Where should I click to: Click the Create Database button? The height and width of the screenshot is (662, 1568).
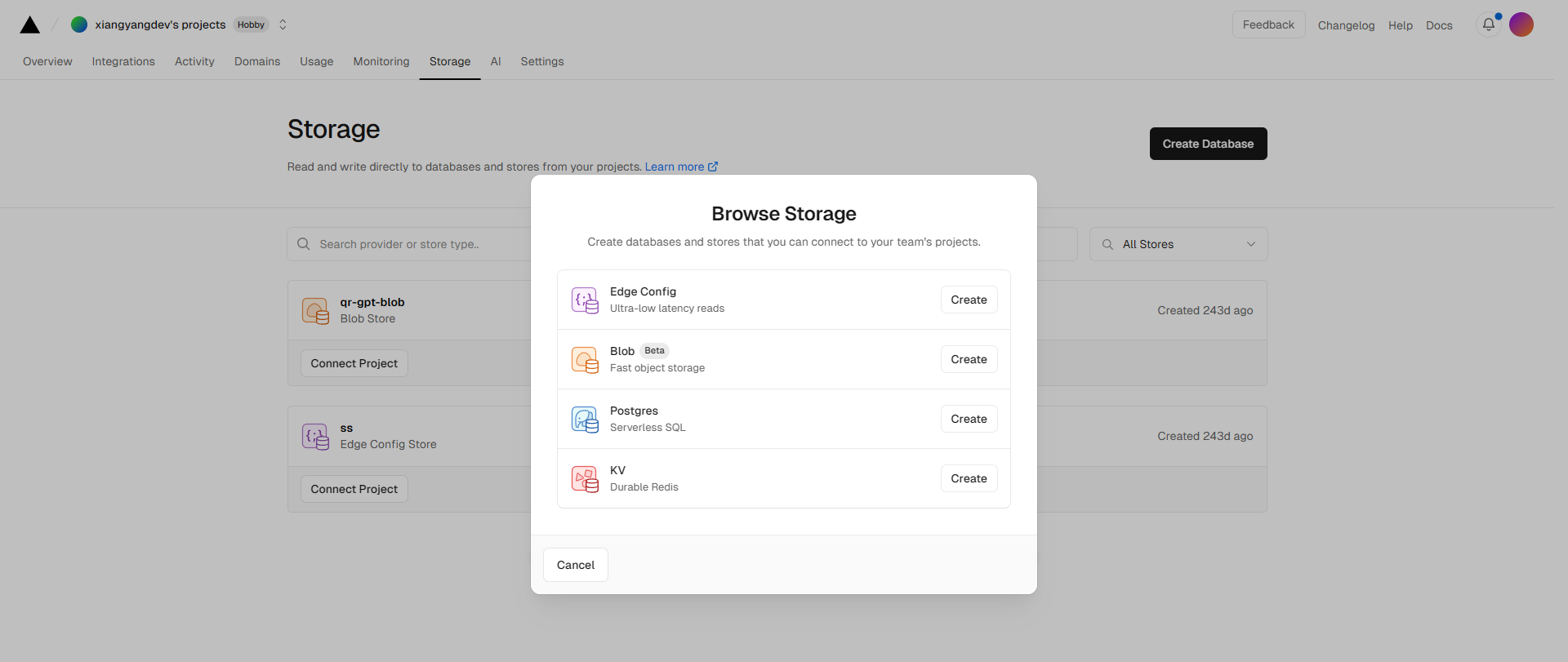(1208, 144)
